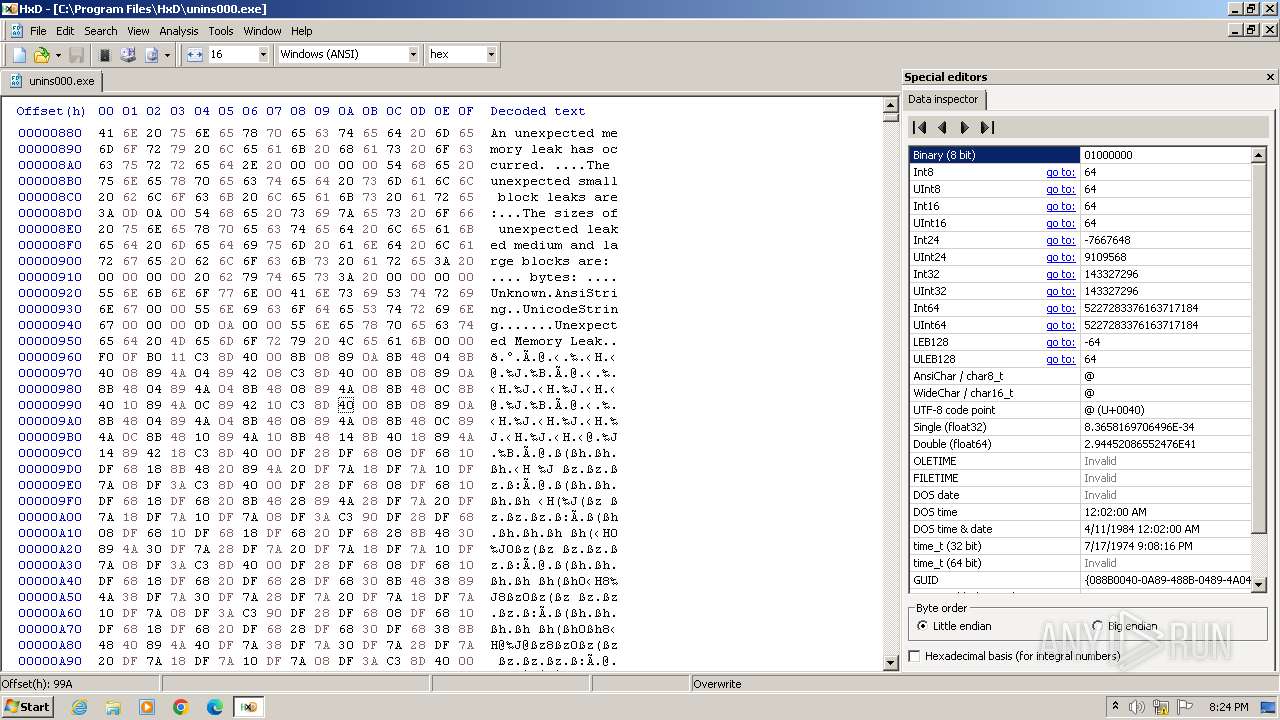Launch media player from taskbar
Screen dimensions: 1280x720
(x=147, y=707)
